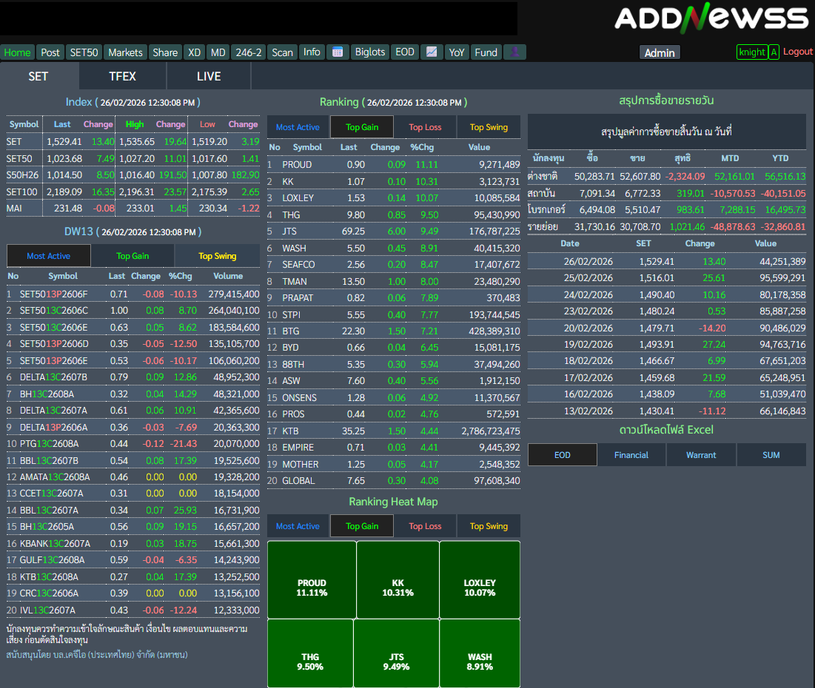This screenshot has height=688, width=815.
Task: Switch to the LIVE tab
Action: [209, 76]
